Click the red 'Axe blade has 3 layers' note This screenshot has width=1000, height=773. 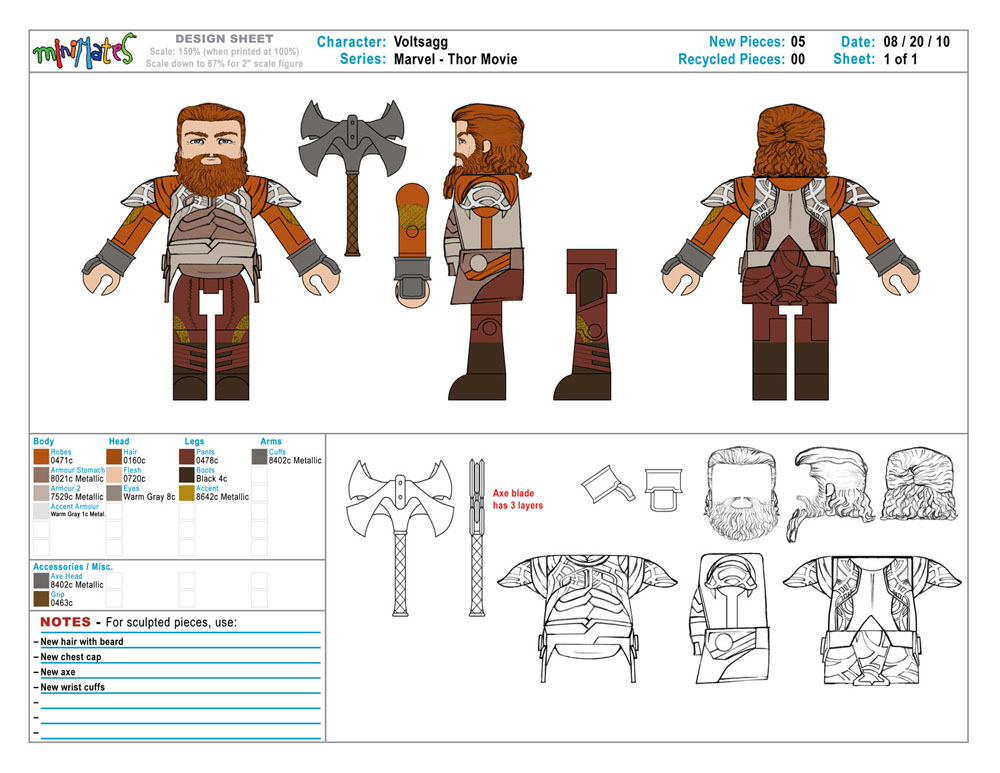518,499
